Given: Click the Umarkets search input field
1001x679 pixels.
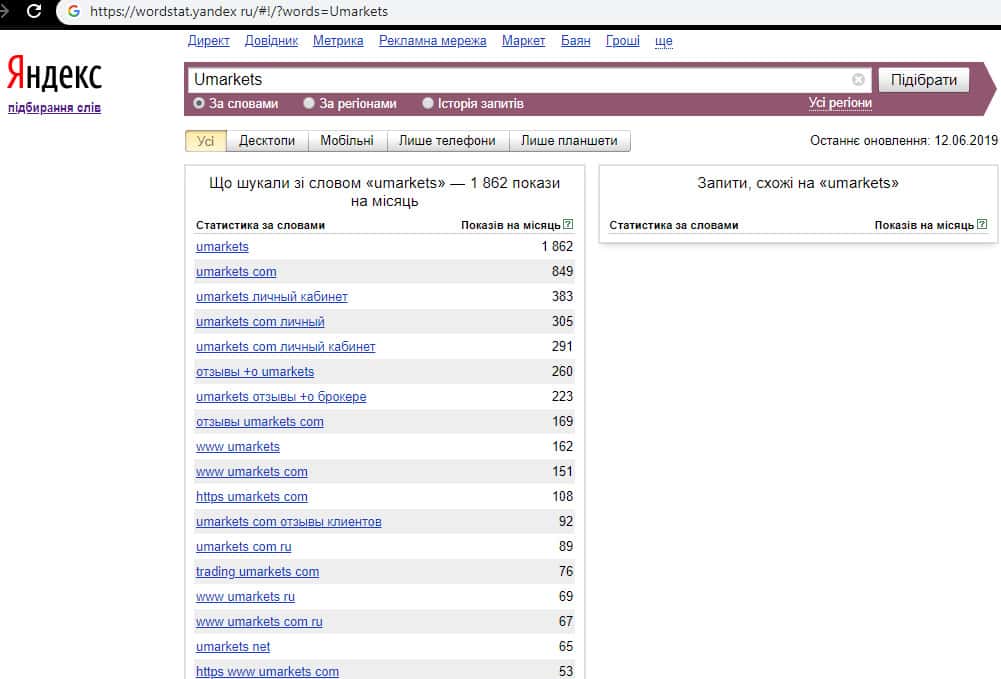Looking at the screenshot, I should 520,80.
